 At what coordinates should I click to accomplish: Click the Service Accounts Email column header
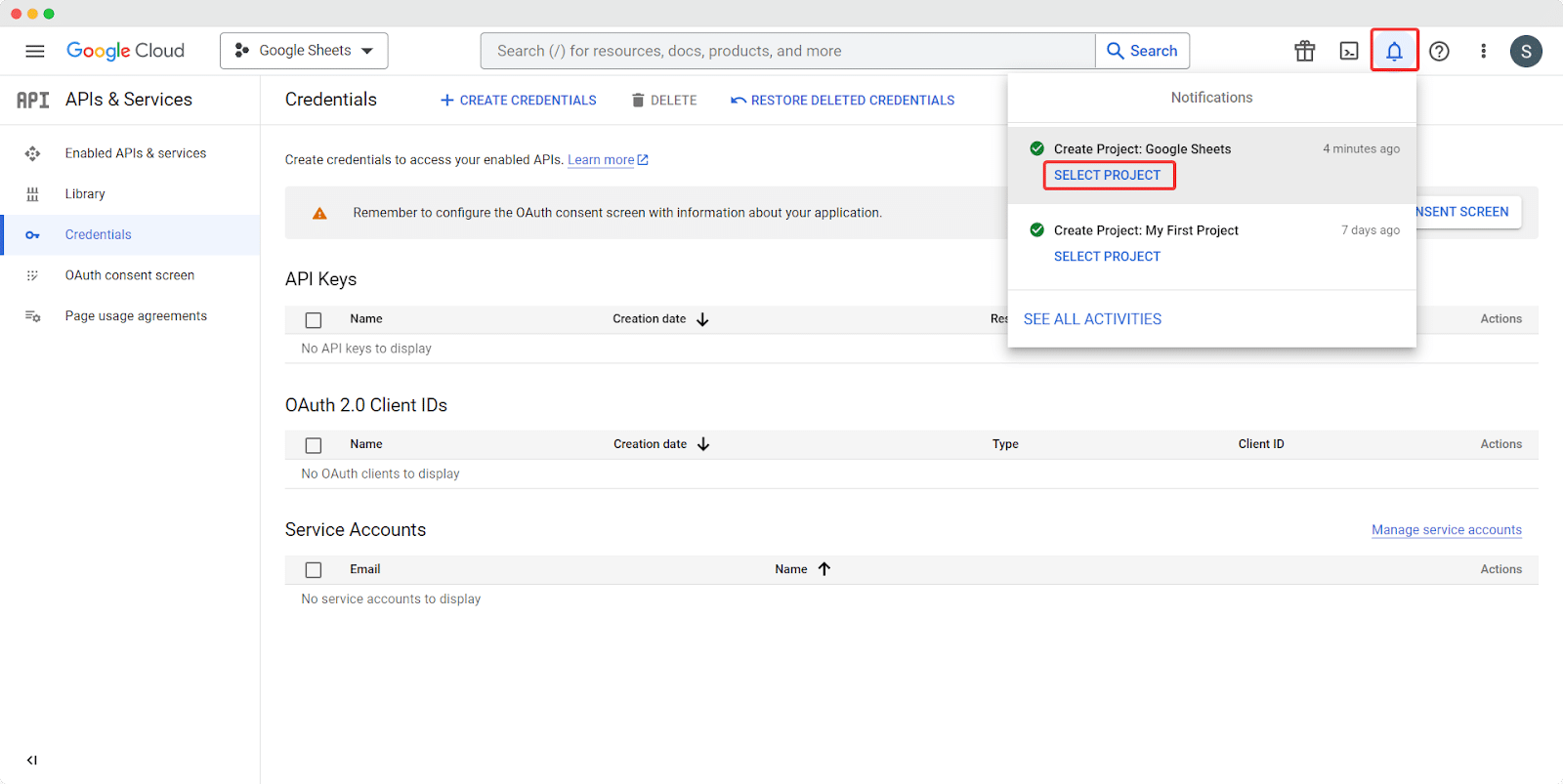click(365, 569)
